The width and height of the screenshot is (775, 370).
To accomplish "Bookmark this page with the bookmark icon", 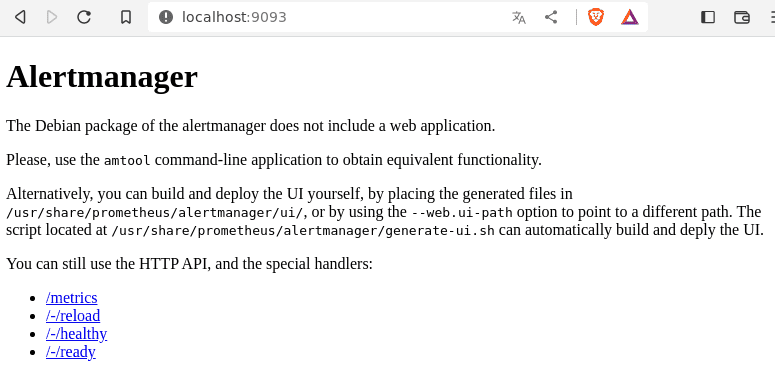I will pyautogui.click(x=126, y=17).
